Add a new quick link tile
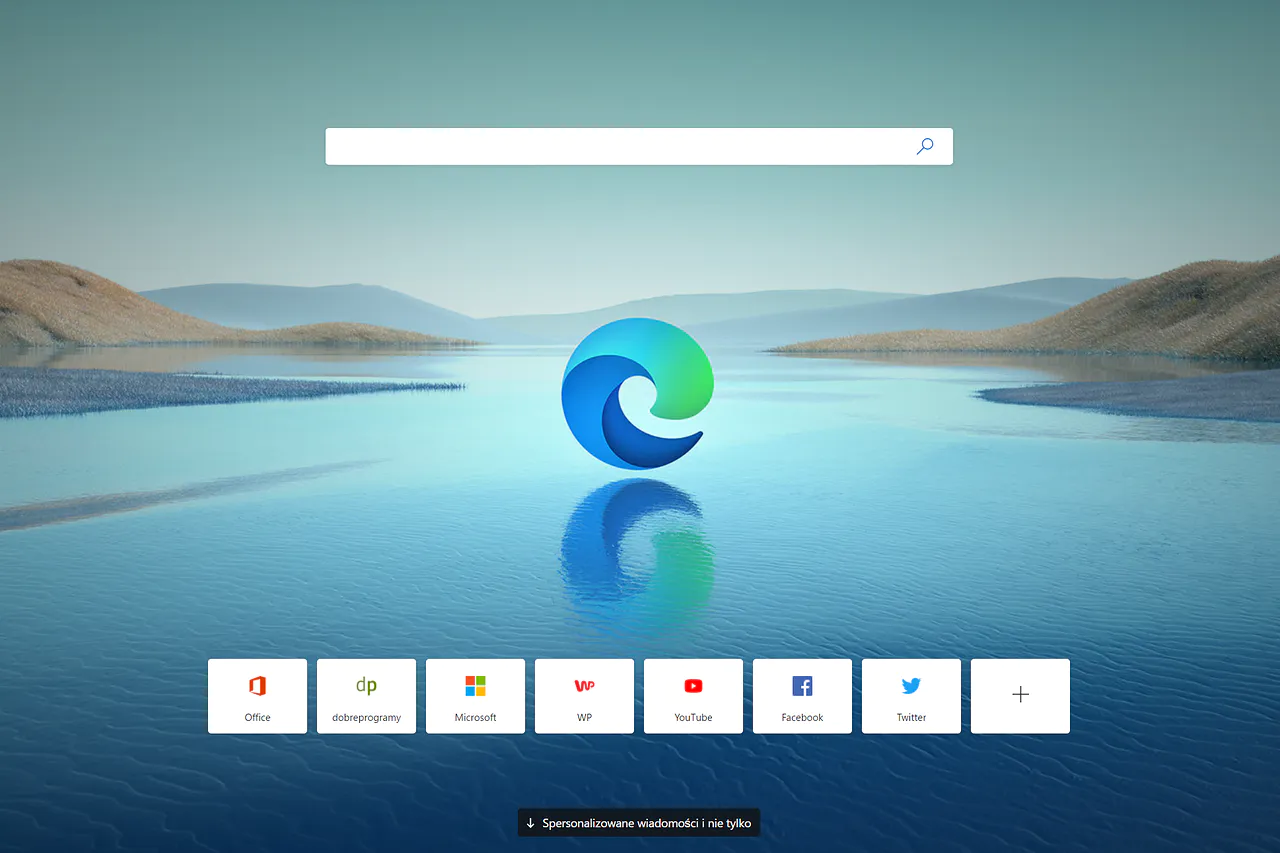Image resolution: width=1280 pixels, height=853 pixels. 1020,696
